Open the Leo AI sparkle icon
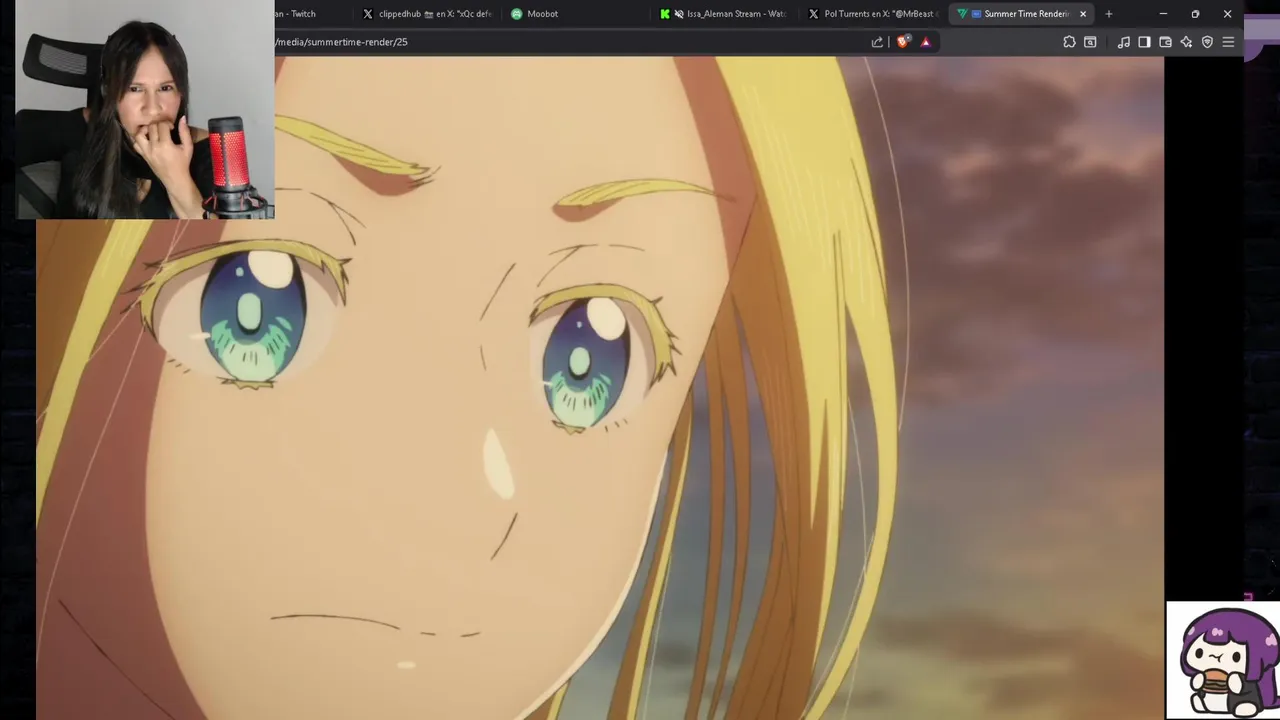 coord(1186,42)
